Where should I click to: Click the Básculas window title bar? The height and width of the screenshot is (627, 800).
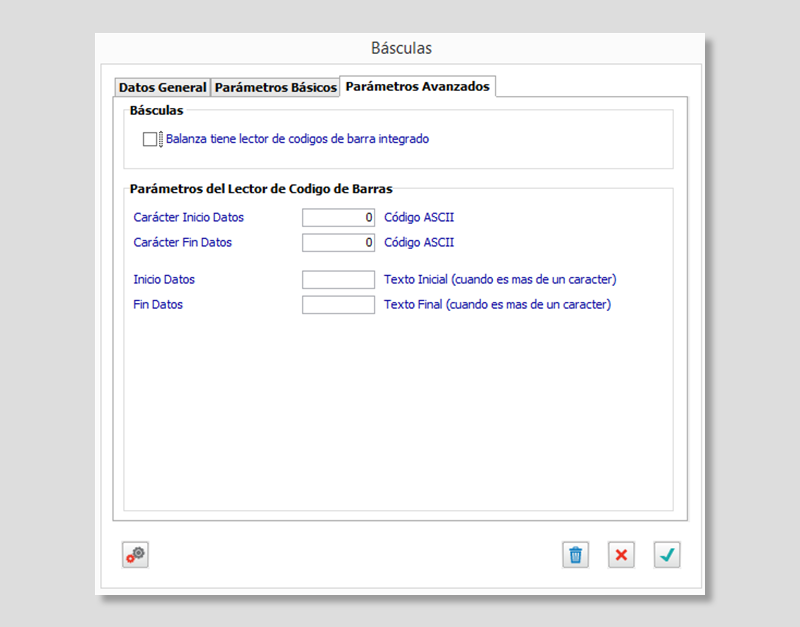[401, 48]
